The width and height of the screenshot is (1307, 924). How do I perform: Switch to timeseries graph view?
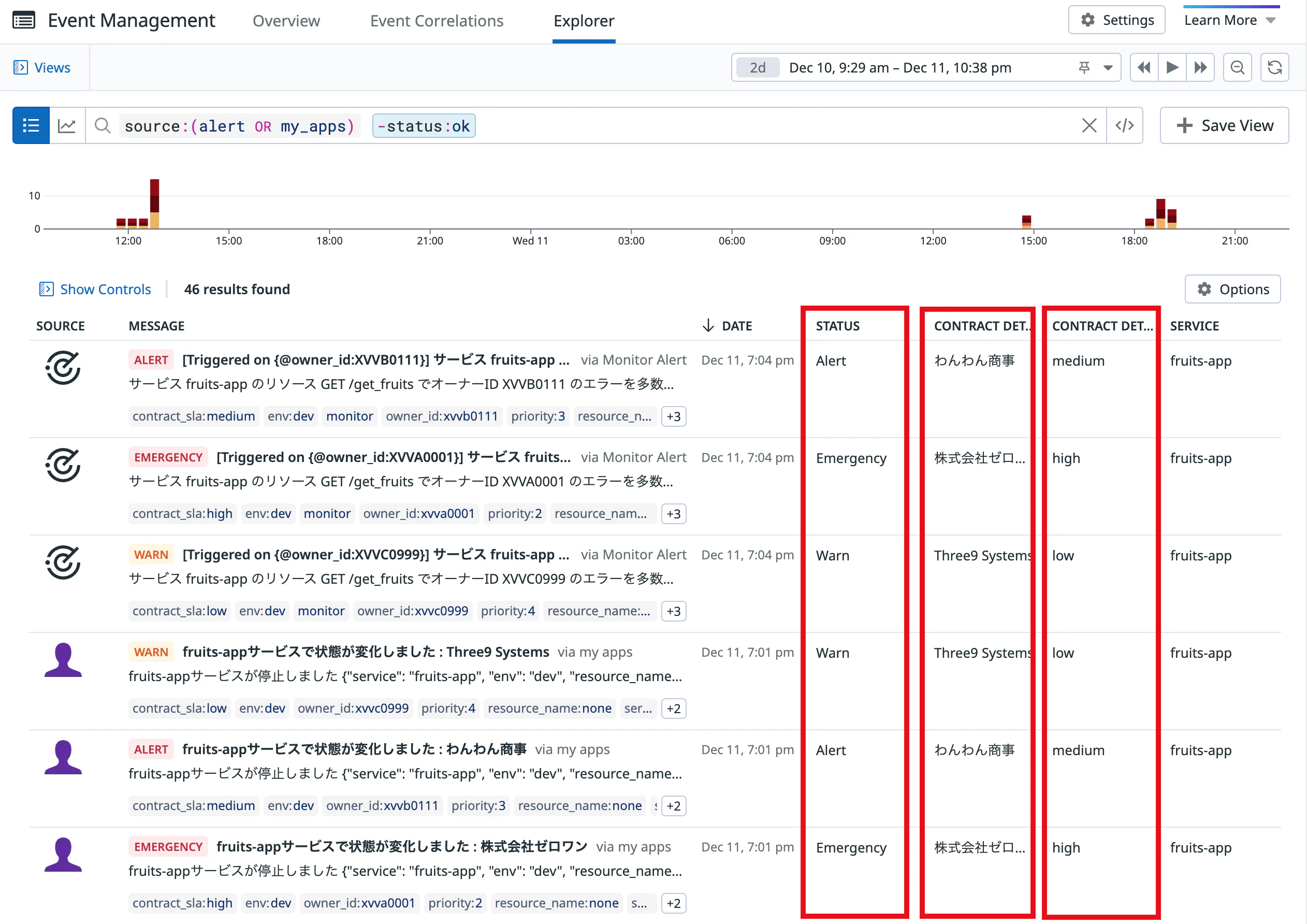[67, 125]
